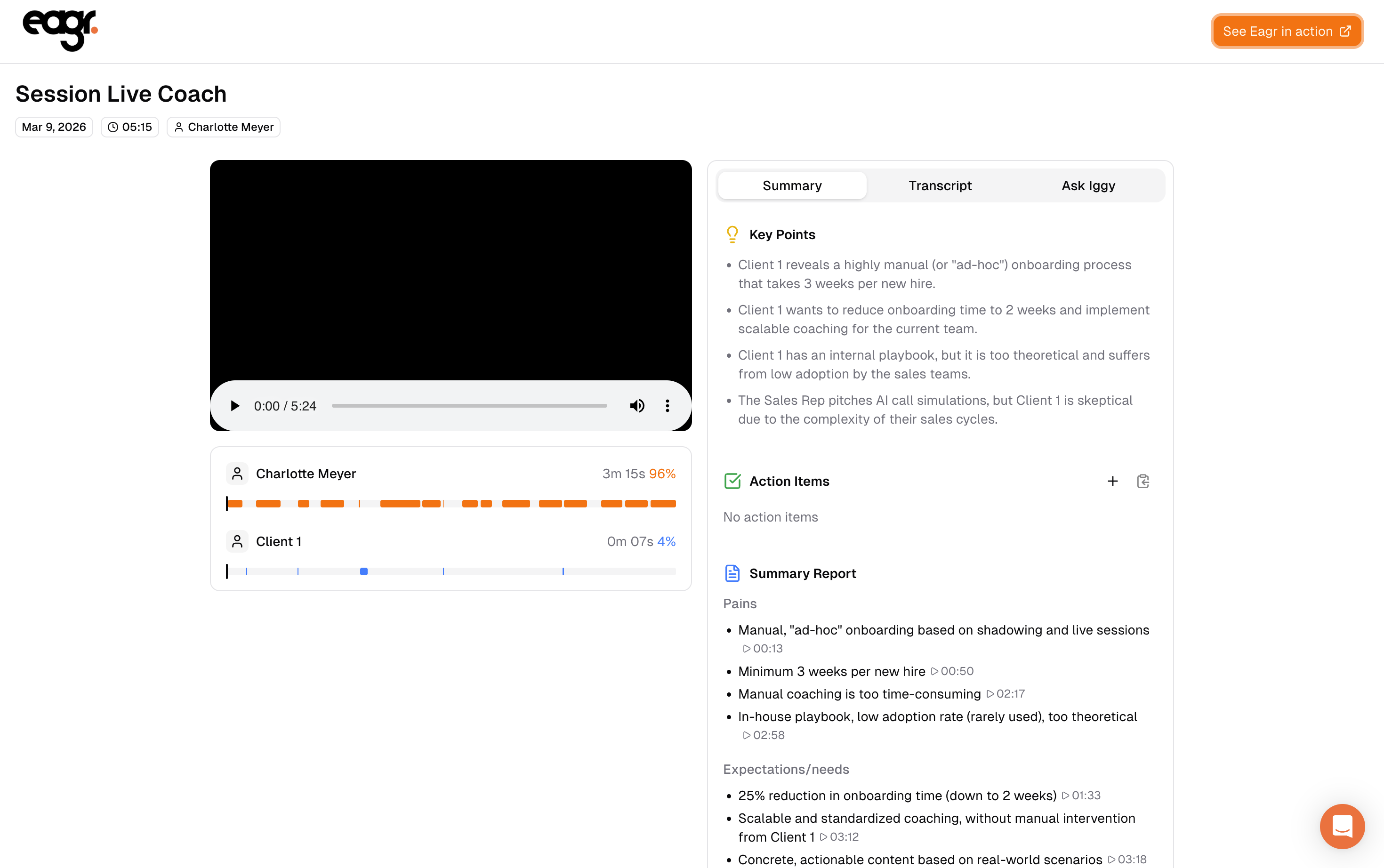Click the Mar 9, 2026 date tag
1384x868 pixels.
click(x=54, y=127)
